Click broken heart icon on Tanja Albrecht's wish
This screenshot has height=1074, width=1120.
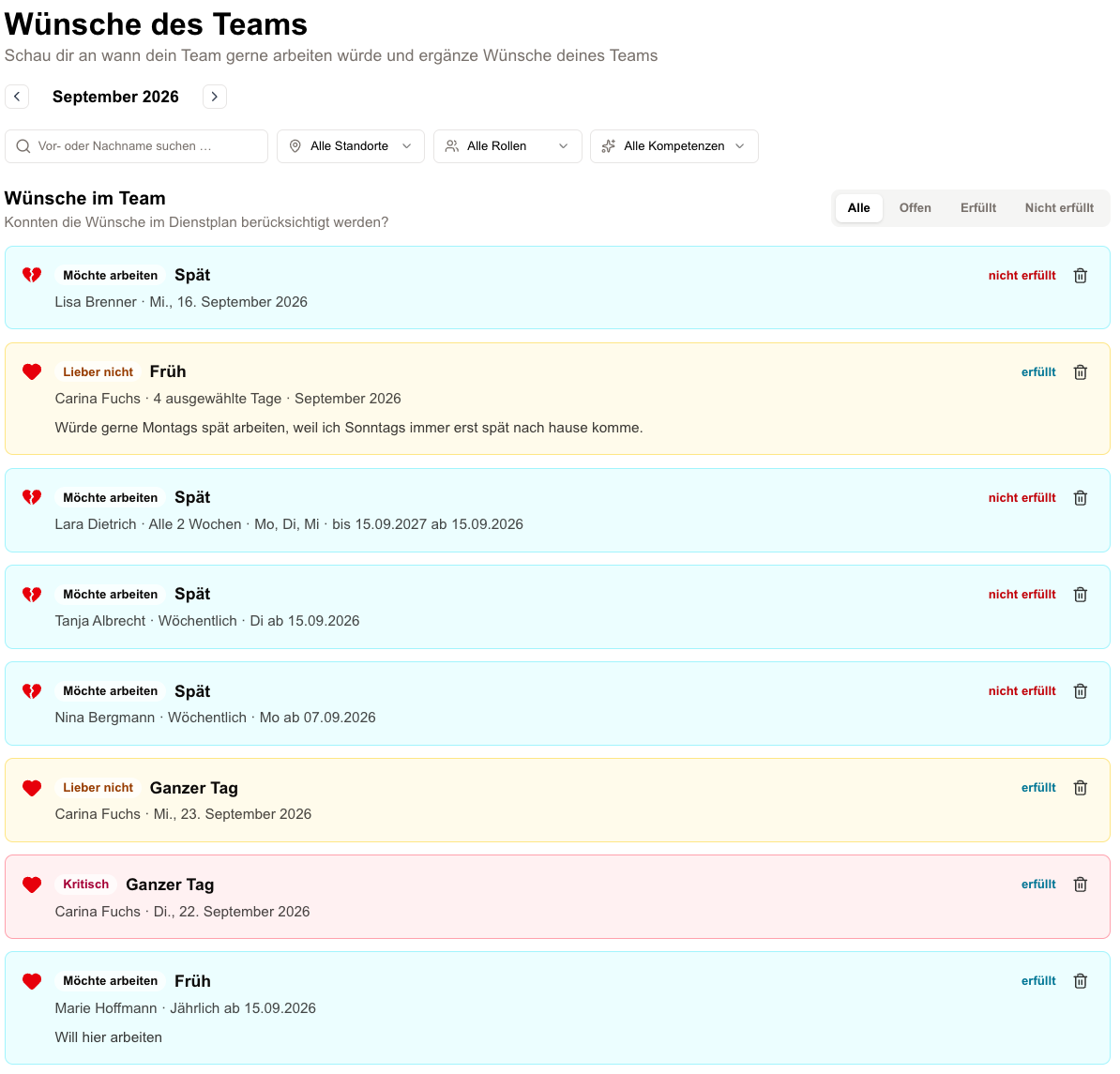point(32,594)
